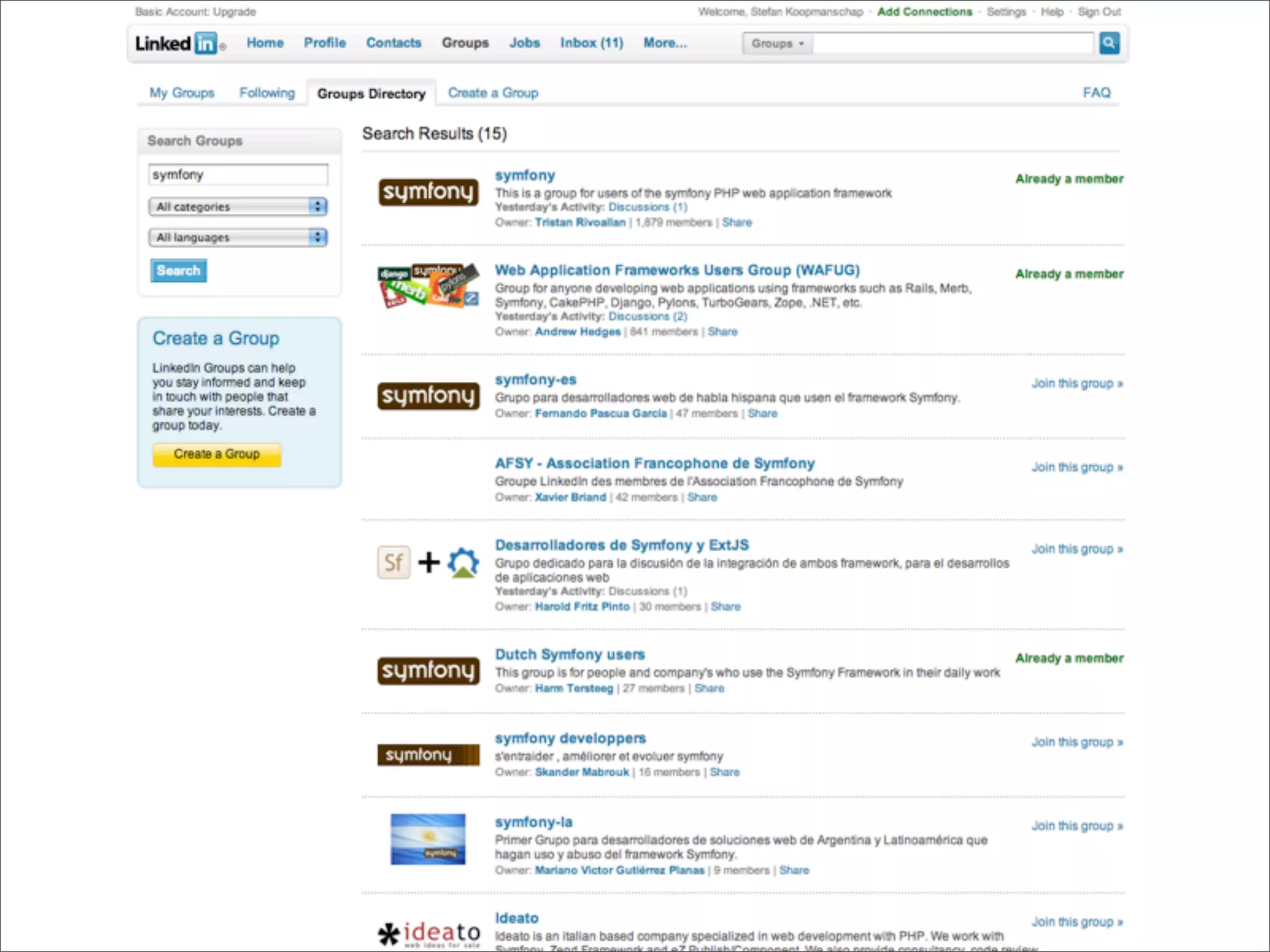Viewport: 1270px width, 952px height.
Task: Open the All languages dropdown
Action: (238, 237)
